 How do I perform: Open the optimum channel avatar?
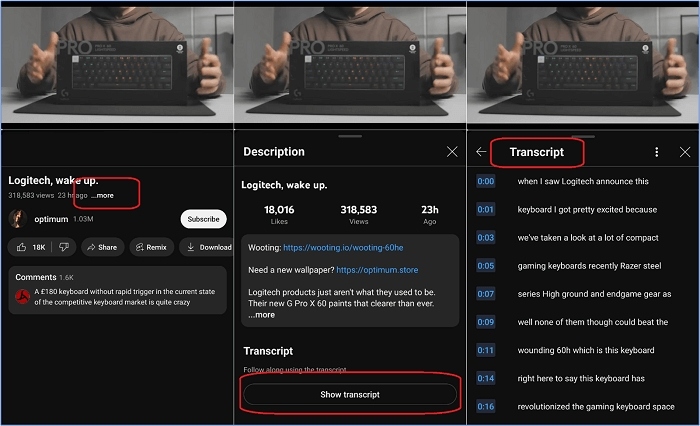(17, 219)
